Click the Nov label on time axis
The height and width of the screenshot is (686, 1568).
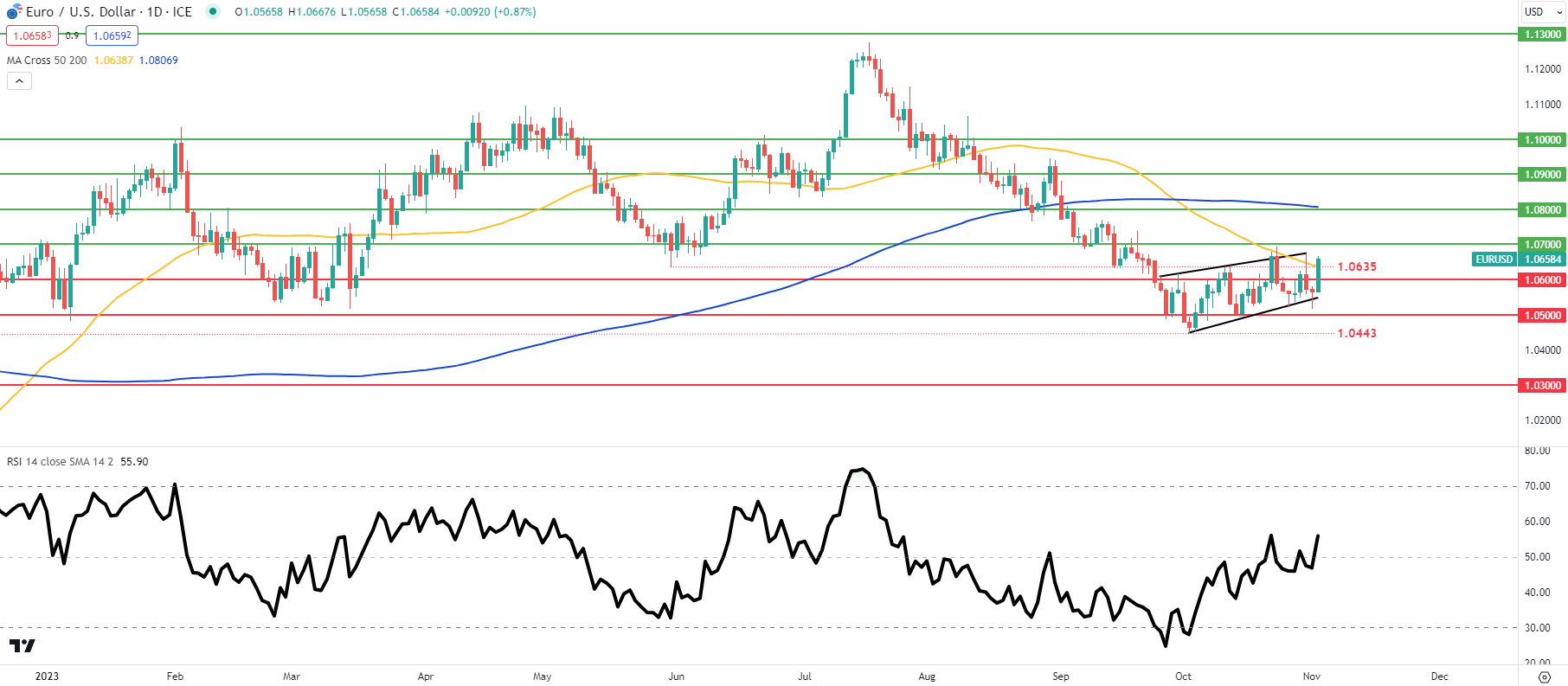[x=1312, y=676]
